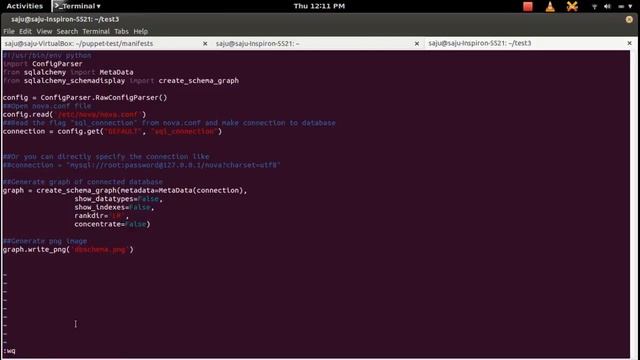Open the Terminal app menu in top bar
The width and height of the screenshot is (640, 360).
77,6
